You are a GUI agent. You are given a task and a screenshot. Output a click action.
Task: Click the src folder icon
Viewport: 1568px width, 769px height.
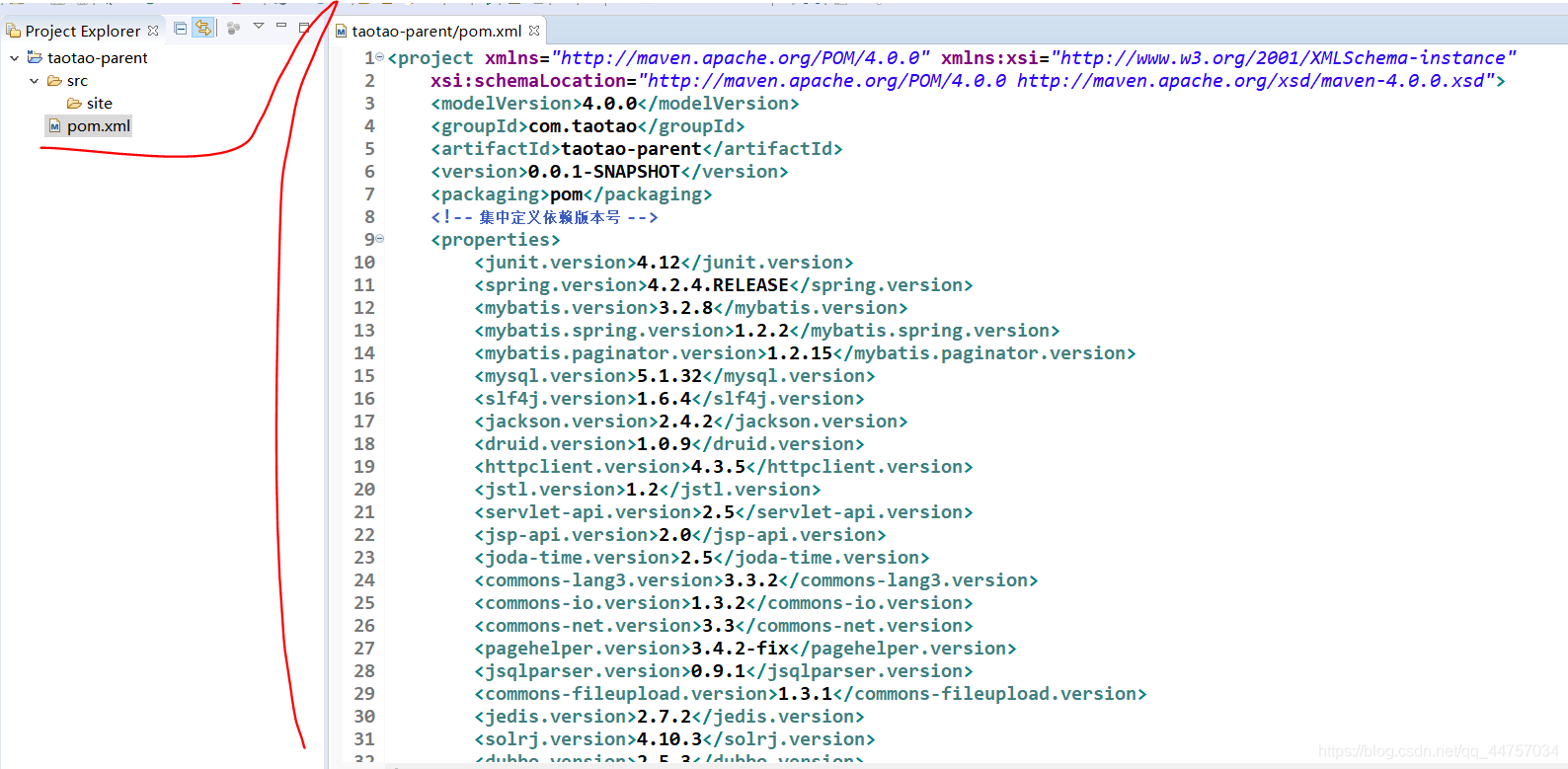point(54,81)
